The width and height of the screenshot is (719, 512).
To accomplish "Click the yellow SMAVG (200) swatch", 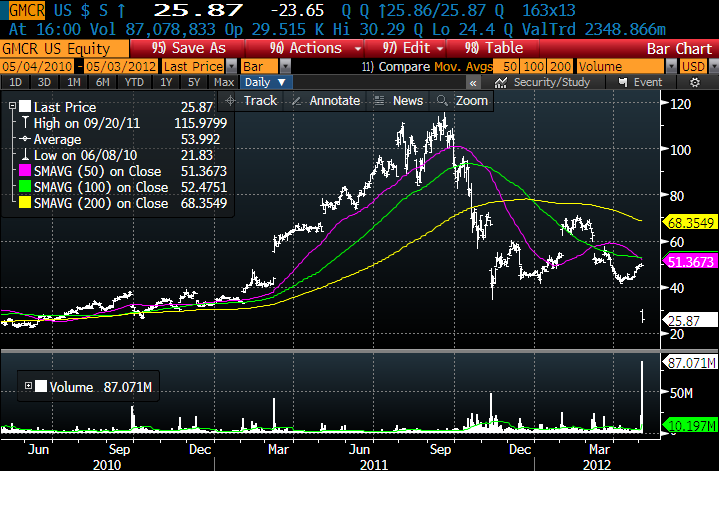I will [25, 203].
